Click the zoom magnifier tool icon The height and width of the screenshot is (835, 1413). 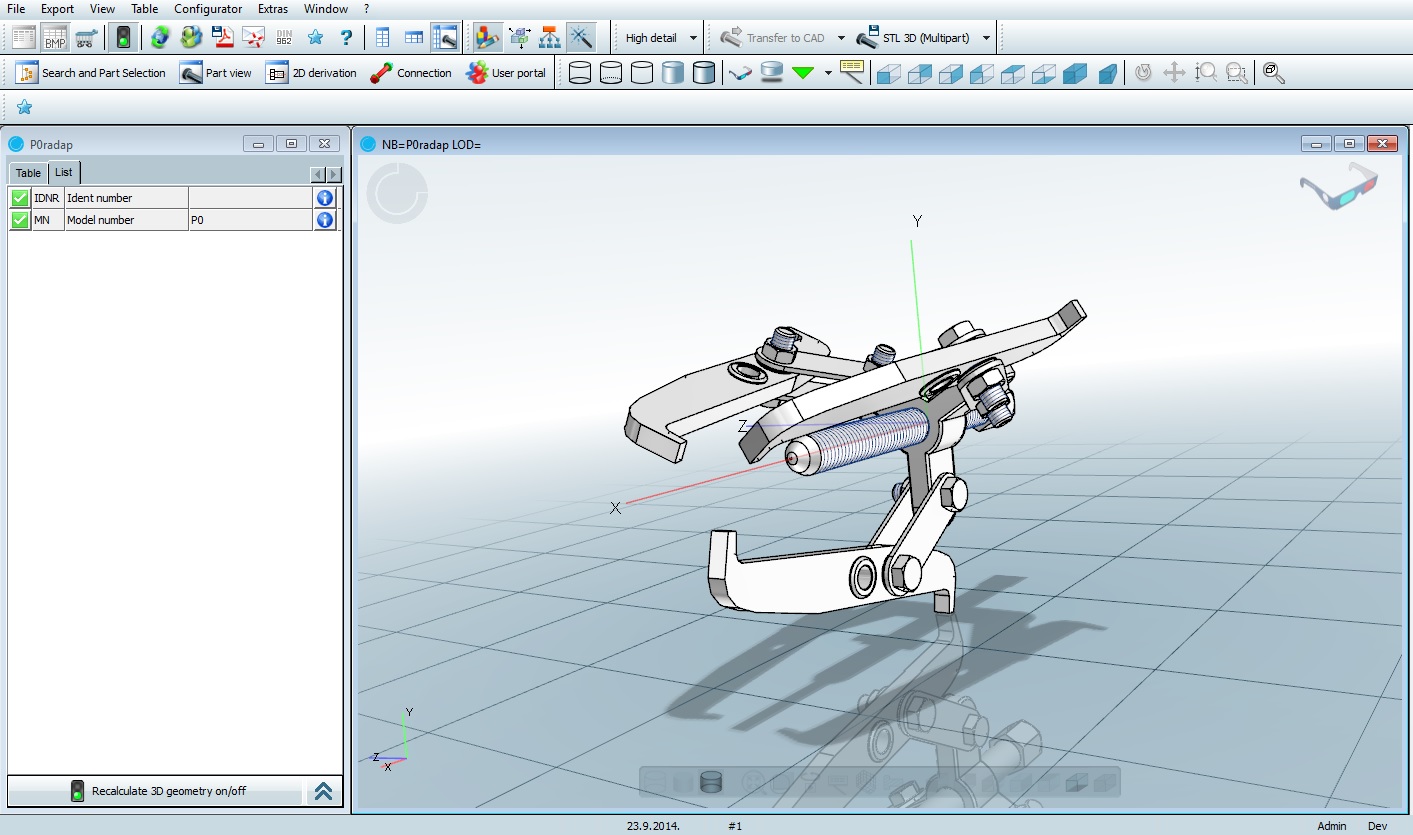click(x=1206, y=73)
